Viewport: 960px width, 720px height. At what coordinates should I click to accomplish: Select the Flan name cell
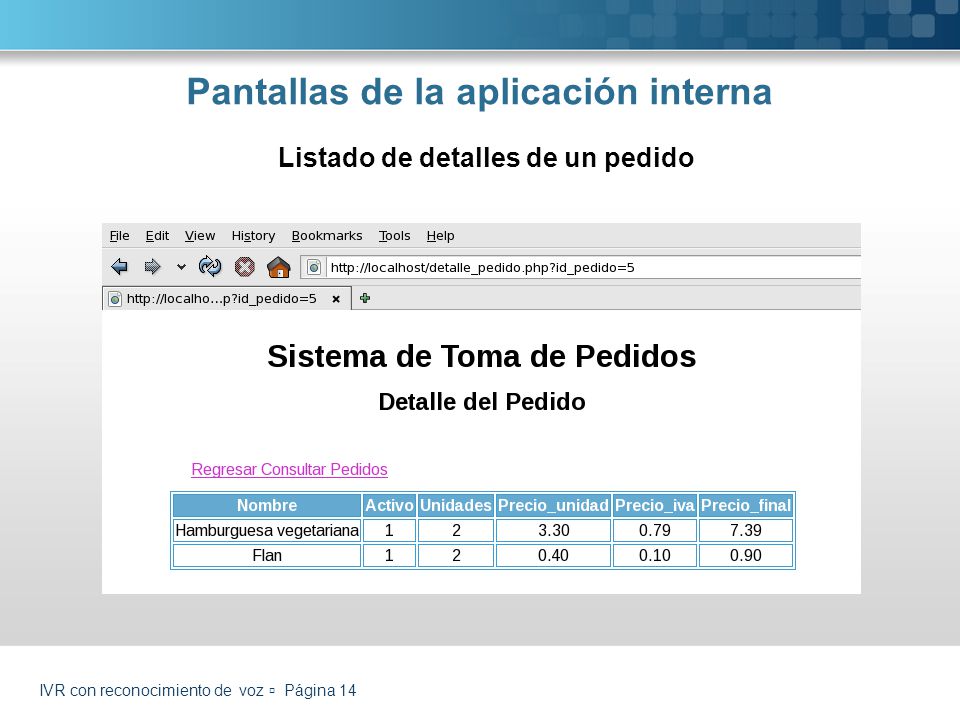click(267, 556)
